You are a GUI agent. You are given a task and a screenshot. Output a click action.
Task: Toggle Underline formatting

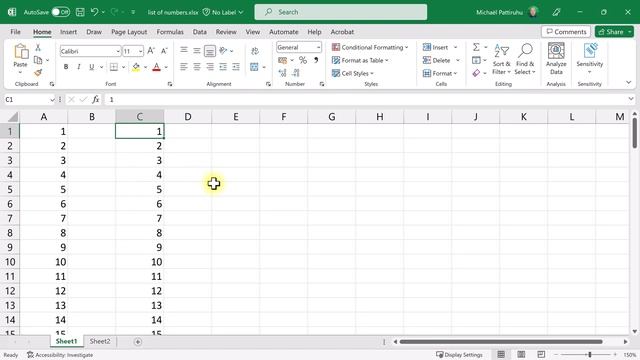click(91, 67)
